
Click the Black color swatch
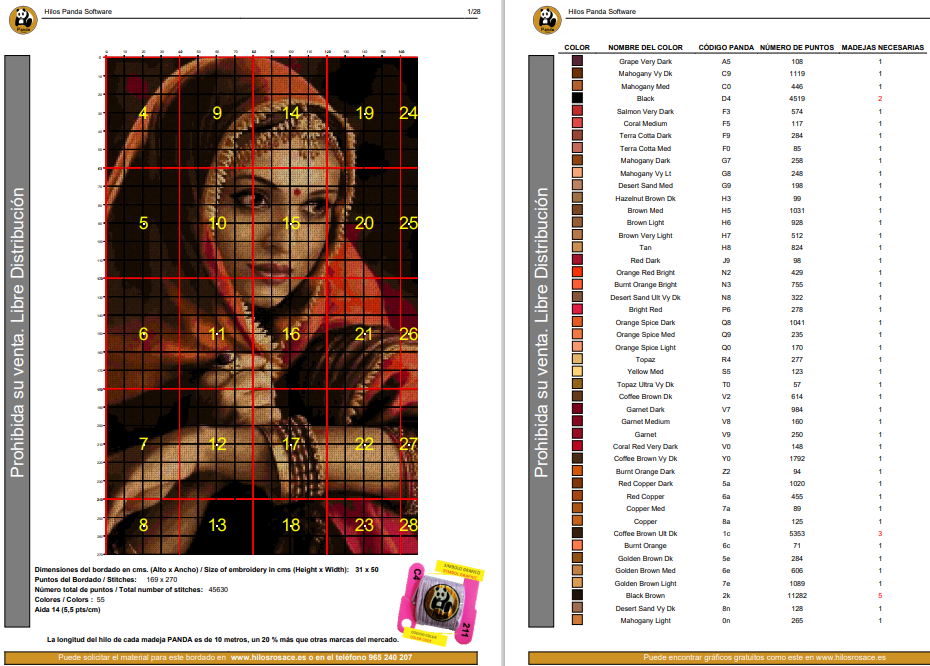(x=577, y=98)
